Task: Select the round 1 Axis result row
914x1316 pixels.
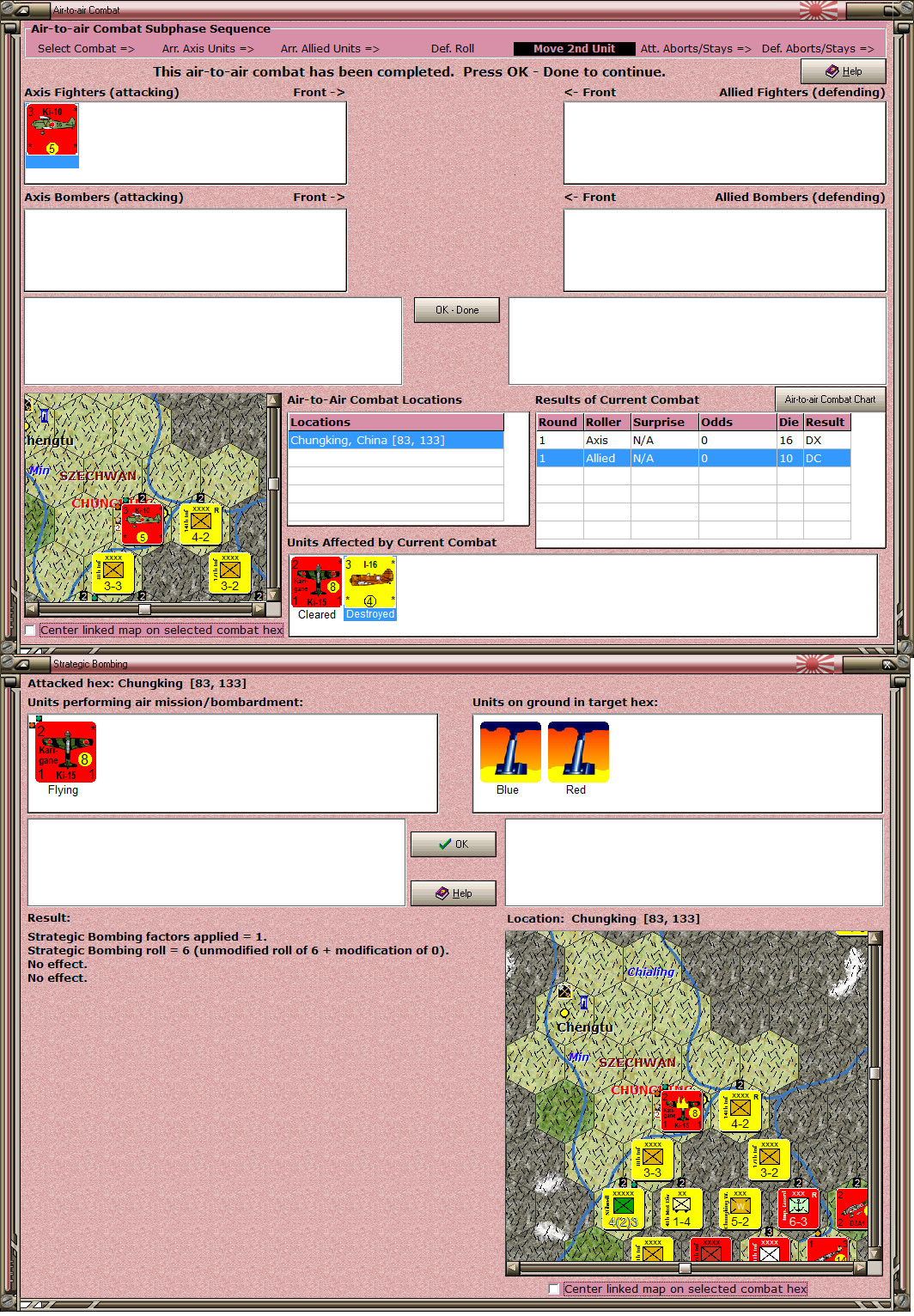Action: click(x=693, y=441)
